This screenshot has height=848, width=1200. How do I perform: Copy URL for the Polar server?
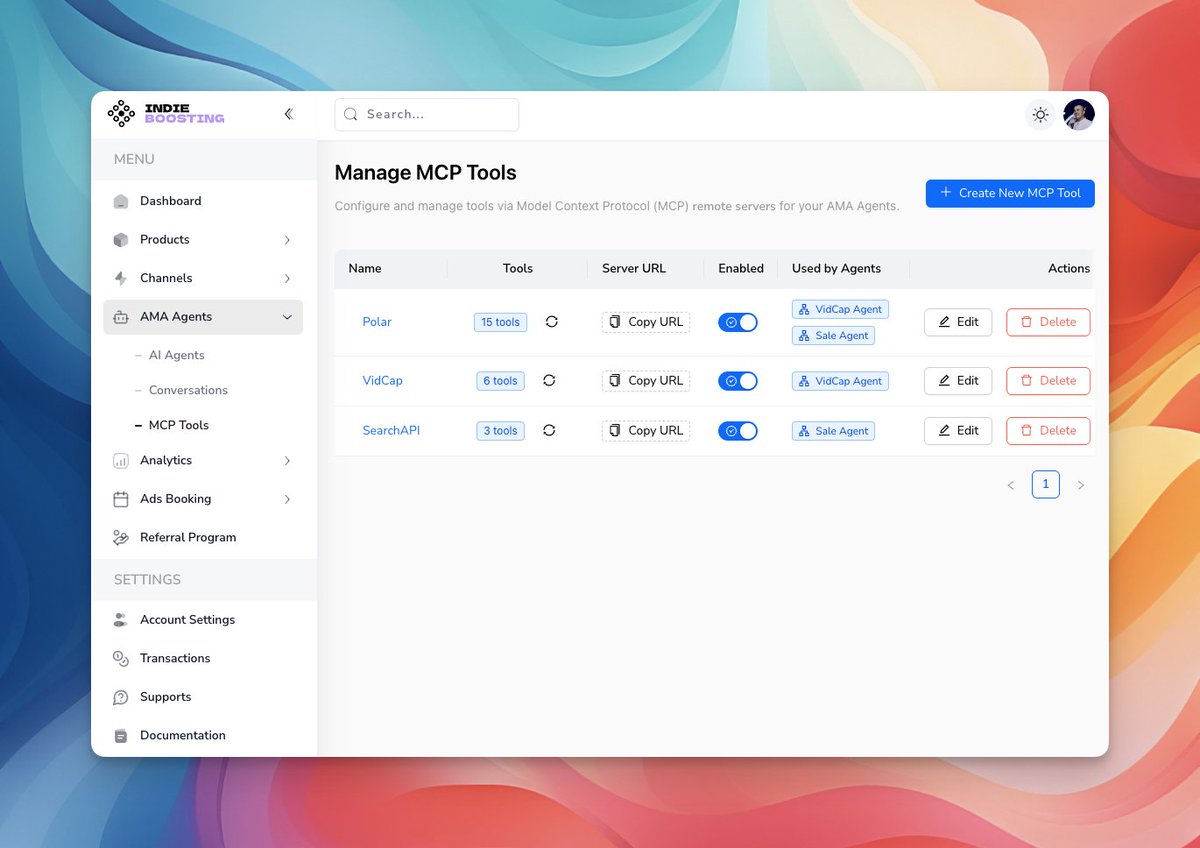pos(646,322)
